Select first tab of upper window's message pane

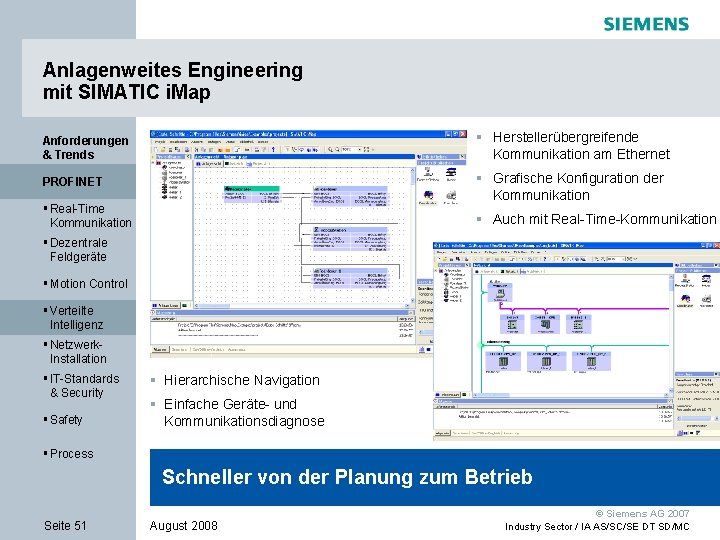(x=160, y=350)
